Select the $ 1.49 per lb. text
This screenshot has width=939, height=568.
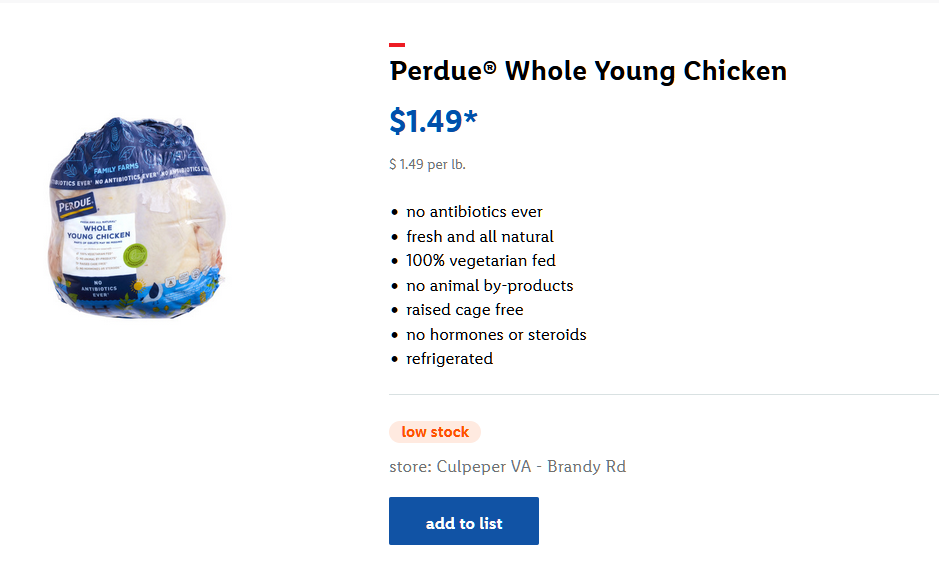click(427, 164)
